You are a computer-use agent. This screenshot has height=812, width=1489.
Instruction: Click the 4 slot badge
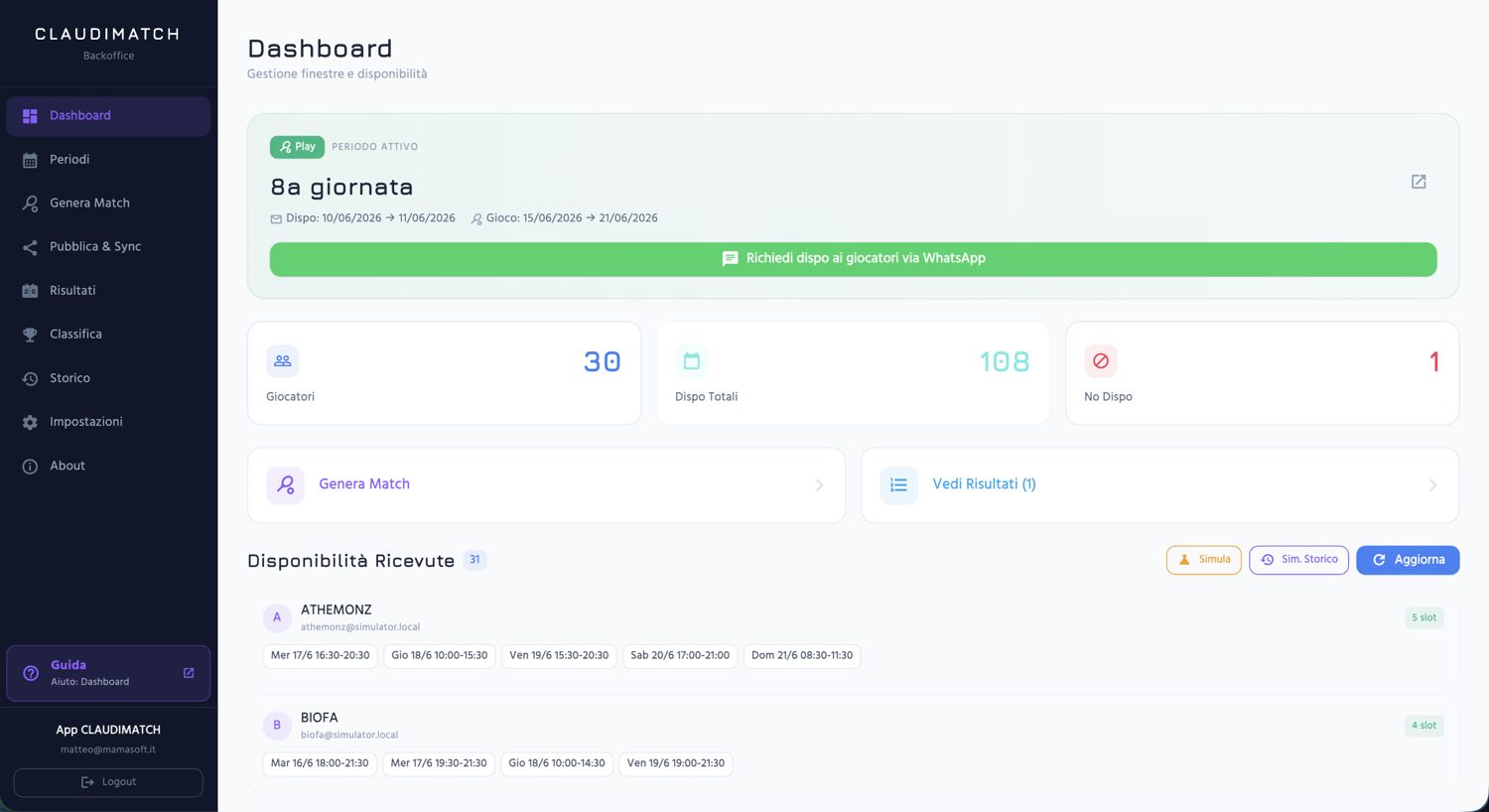pyautogui.click(x=1423, y=726)
